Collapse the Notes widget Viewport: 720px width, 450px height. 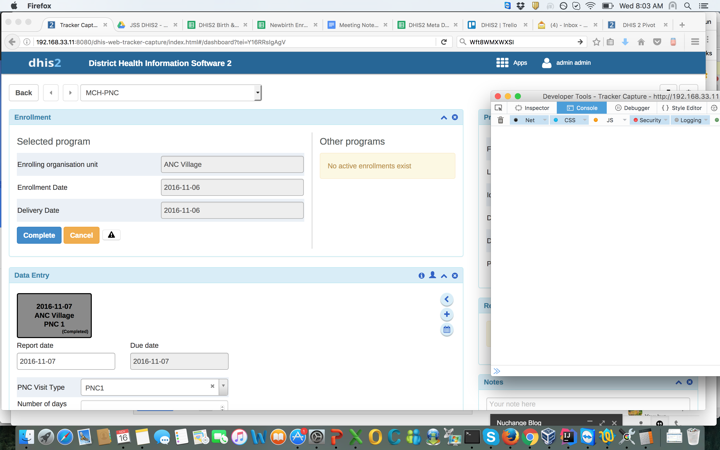coord(679,382)
